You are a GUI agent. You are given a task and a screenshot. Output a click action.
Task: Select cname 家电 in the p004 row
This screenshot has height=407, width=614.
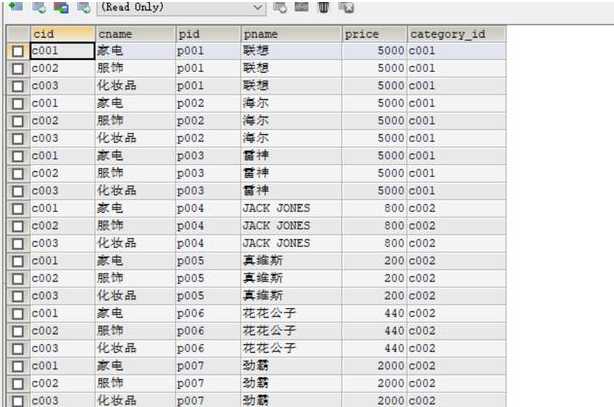point(135,208)
